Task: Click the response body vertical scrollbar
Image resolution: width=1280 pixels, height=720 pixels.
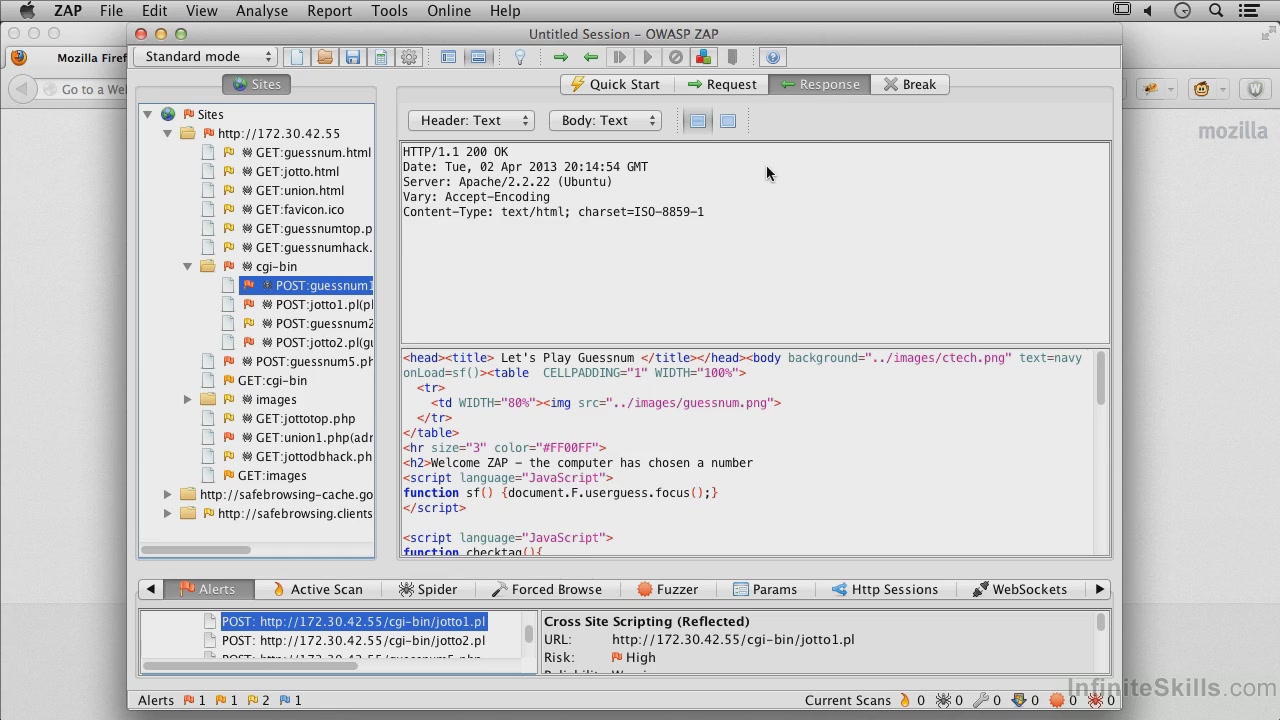Action: pos(1101,380)
